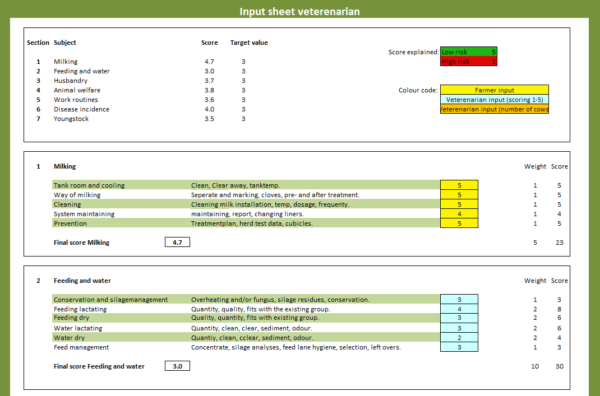Viewport: 600px width, 396px height.
Task: Click the Feeding lactating label
Action: pos(80,309)
